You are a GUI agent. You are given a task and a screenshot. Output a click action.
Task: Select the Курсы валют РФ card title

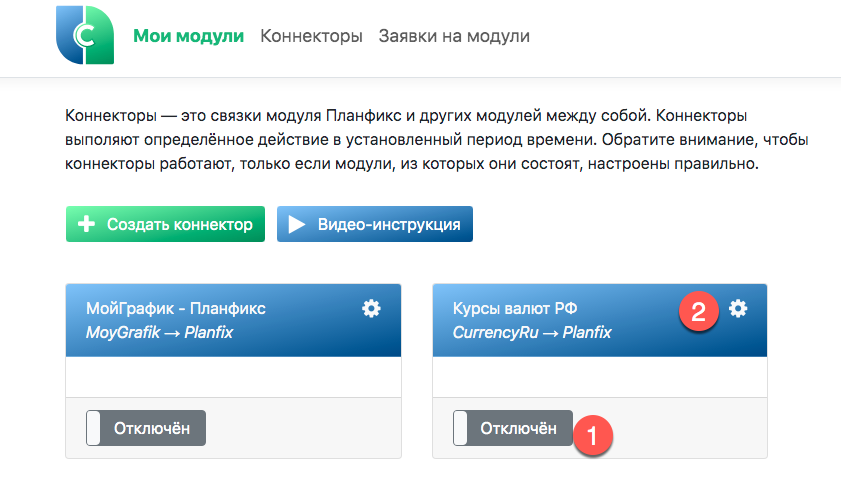point(515,309)
